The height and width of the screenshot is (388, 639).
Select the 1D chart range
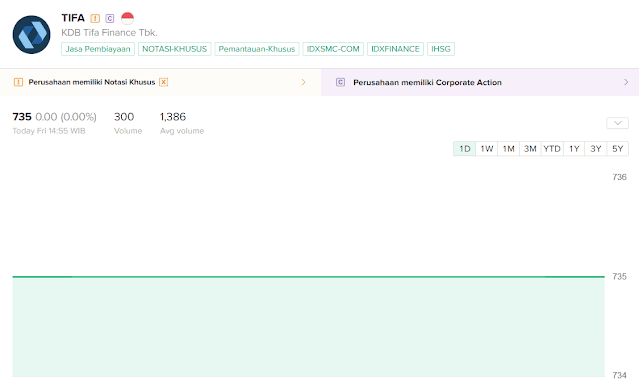click(x=465, y=149)
